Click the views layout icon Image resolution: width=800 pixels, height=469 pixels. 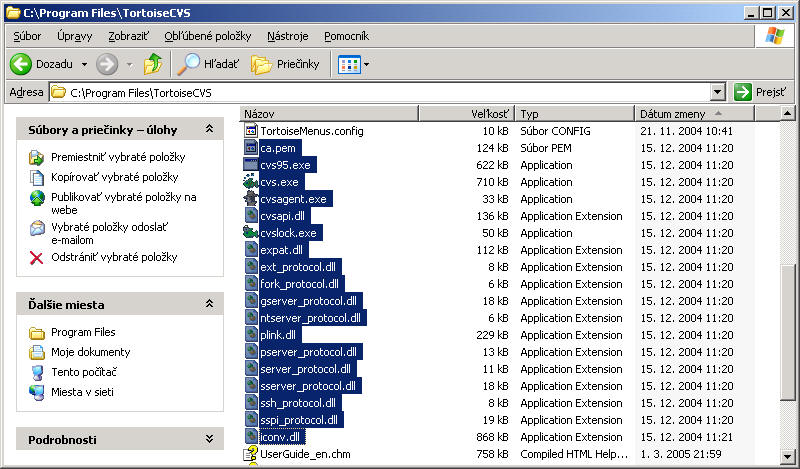(349, 64)
